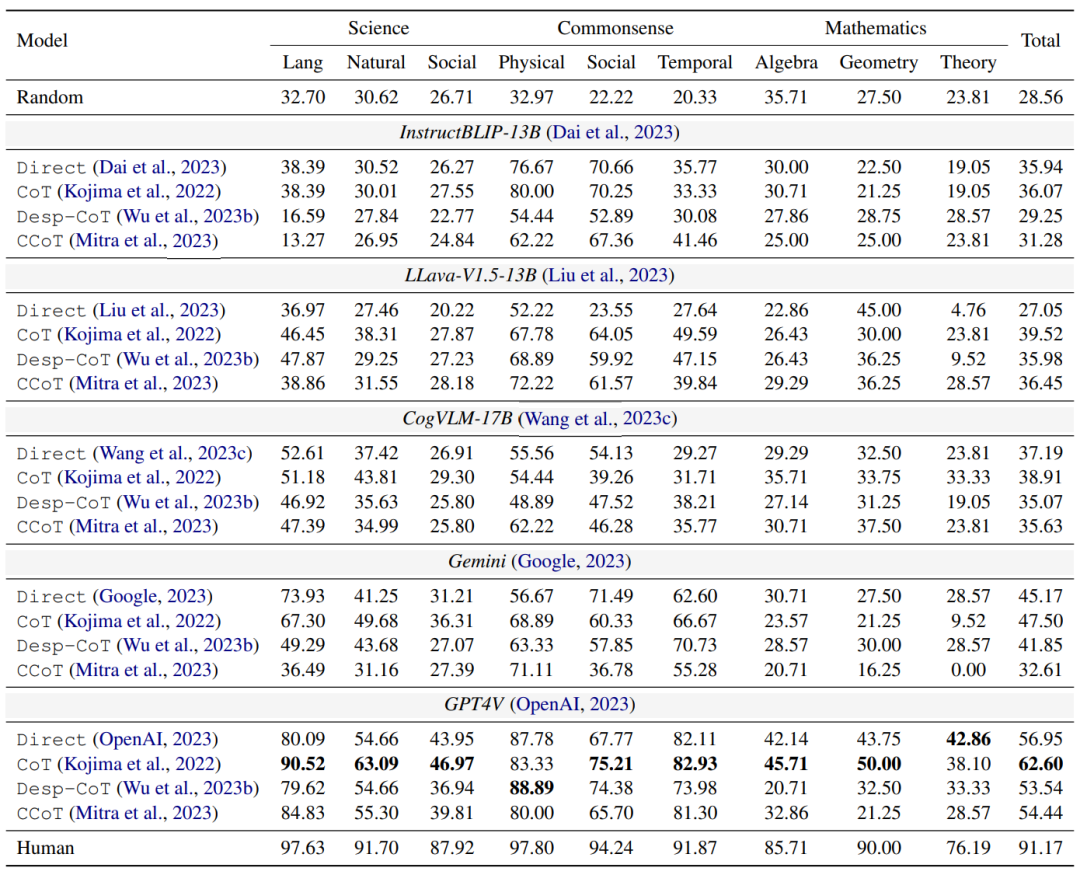Viewport: 1080px width, 875px height.
Task: Open the Google, 2023 citation beside Gemini heading
Action: tap(571, 561)
